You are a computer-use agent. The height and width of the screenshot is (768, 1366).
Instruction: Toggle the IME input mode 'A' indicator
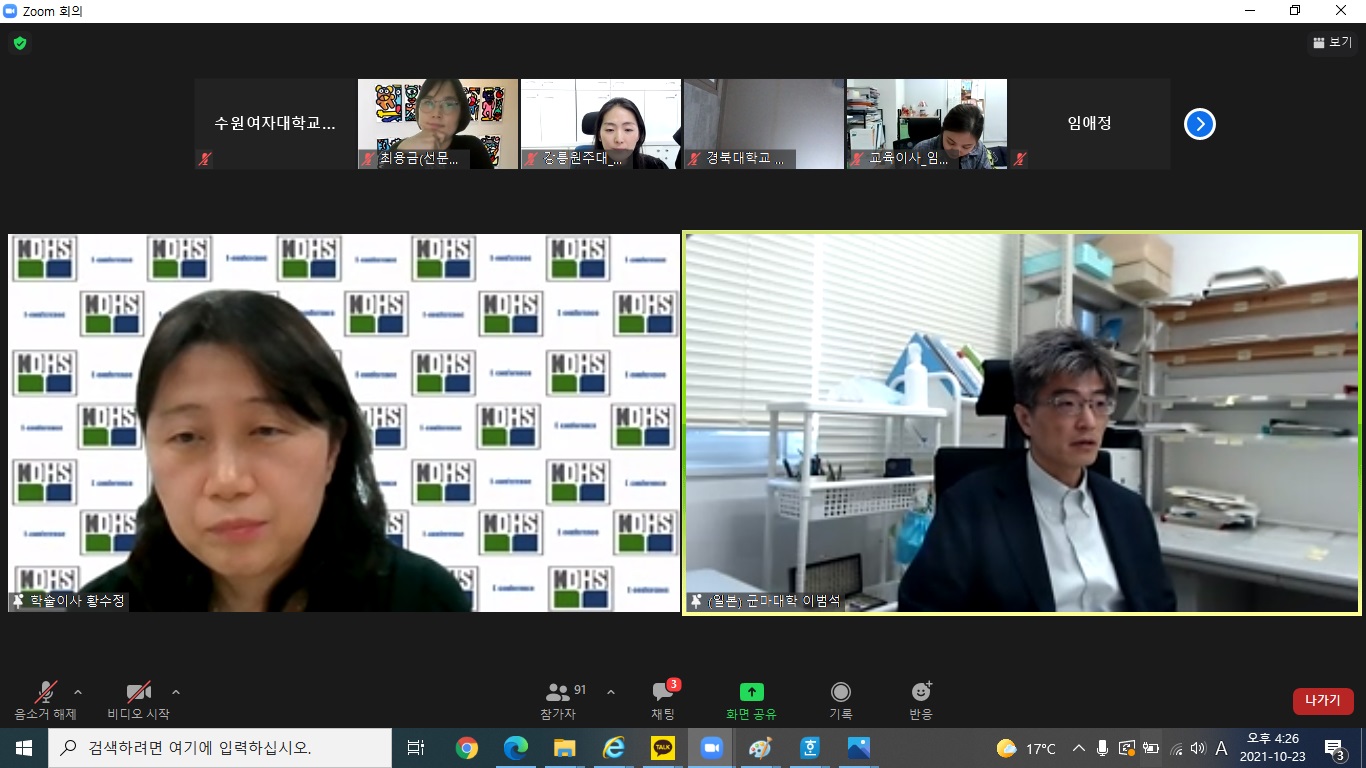pos(1221,748)
